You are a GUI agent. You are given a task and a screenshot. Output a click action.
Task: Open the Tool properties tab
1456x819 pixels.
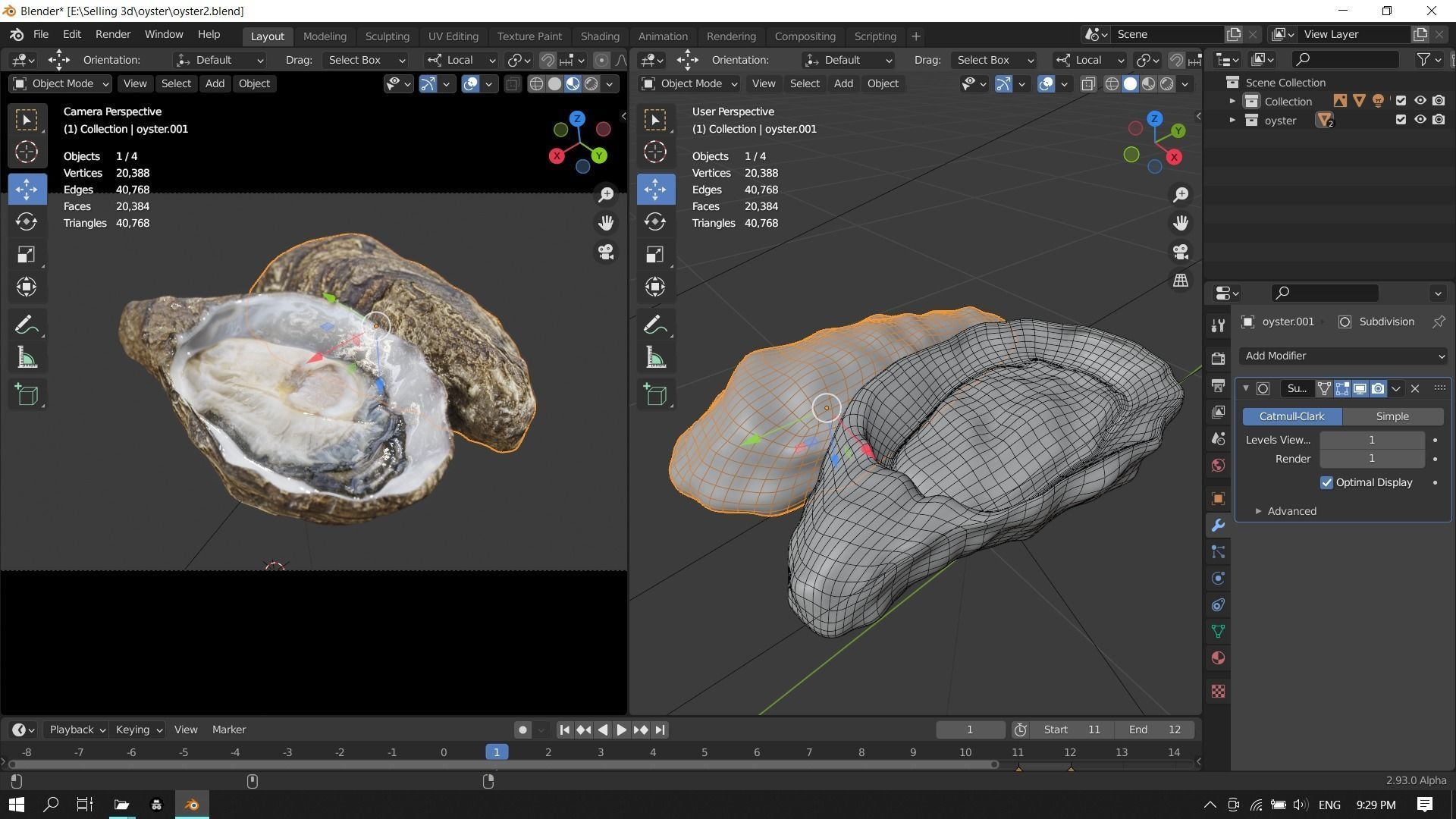[x=1218, y=325]
